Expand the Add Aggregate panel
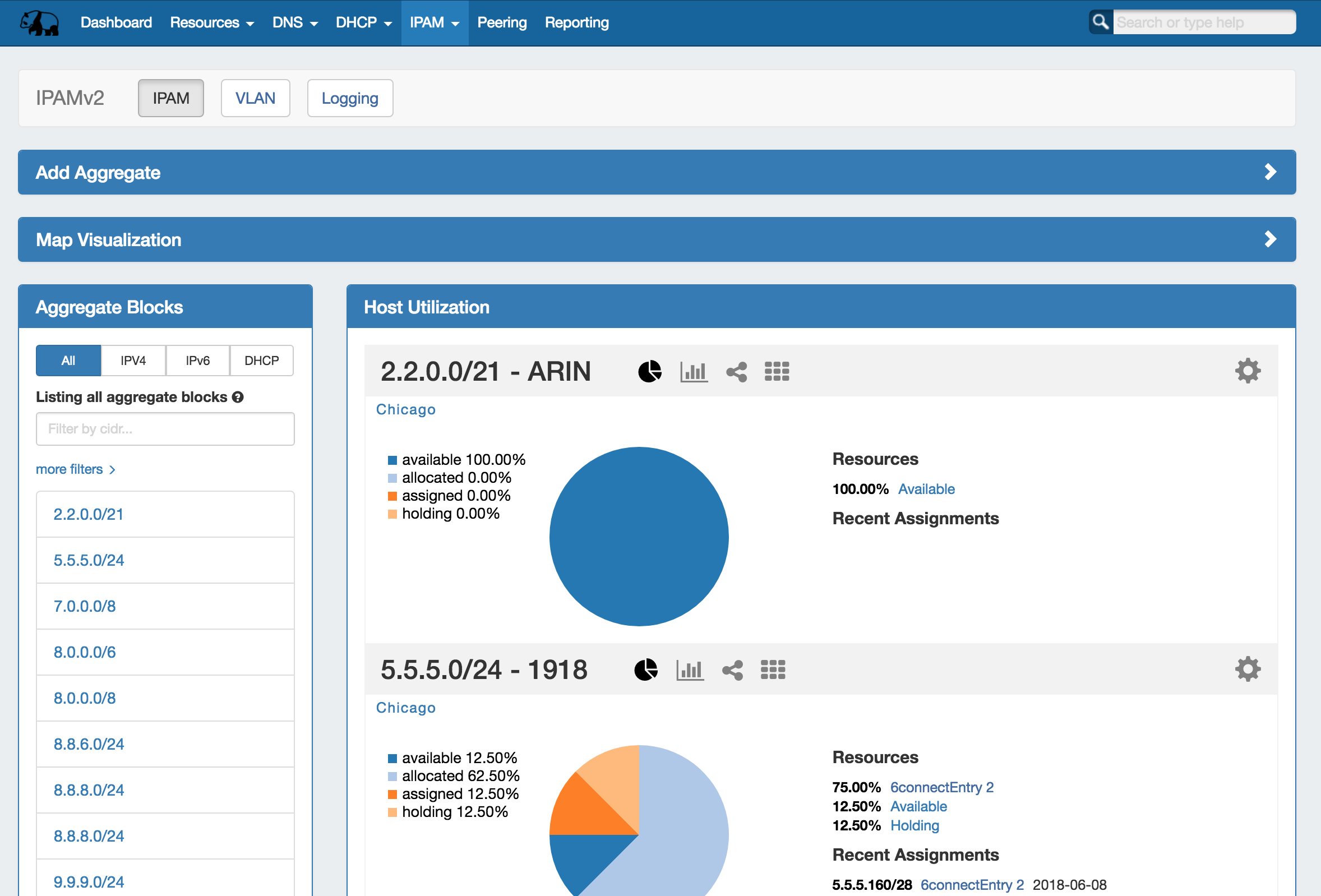Screen dimensions: 1321x896 [x=657, y=172]
